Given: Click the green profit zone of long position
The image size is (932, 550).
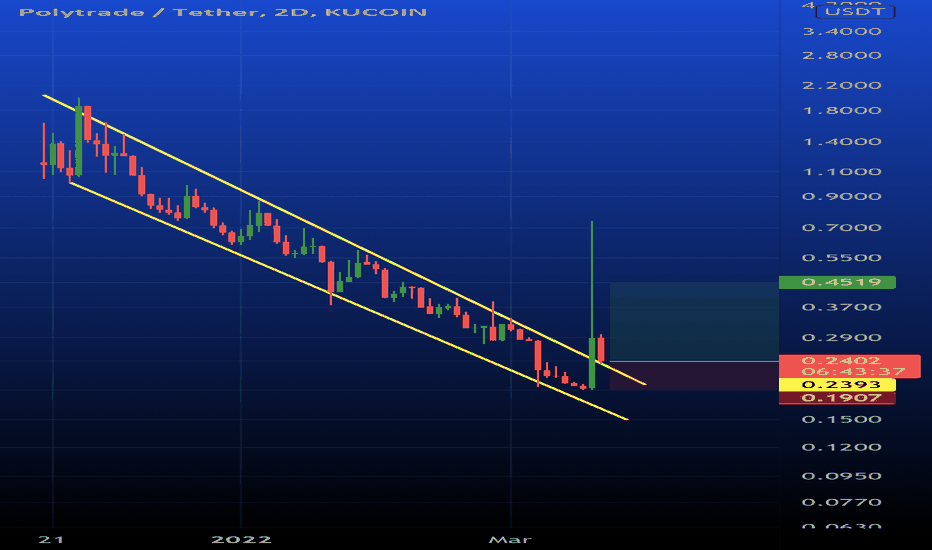Looking at the screenshot, I should point(694,322).
